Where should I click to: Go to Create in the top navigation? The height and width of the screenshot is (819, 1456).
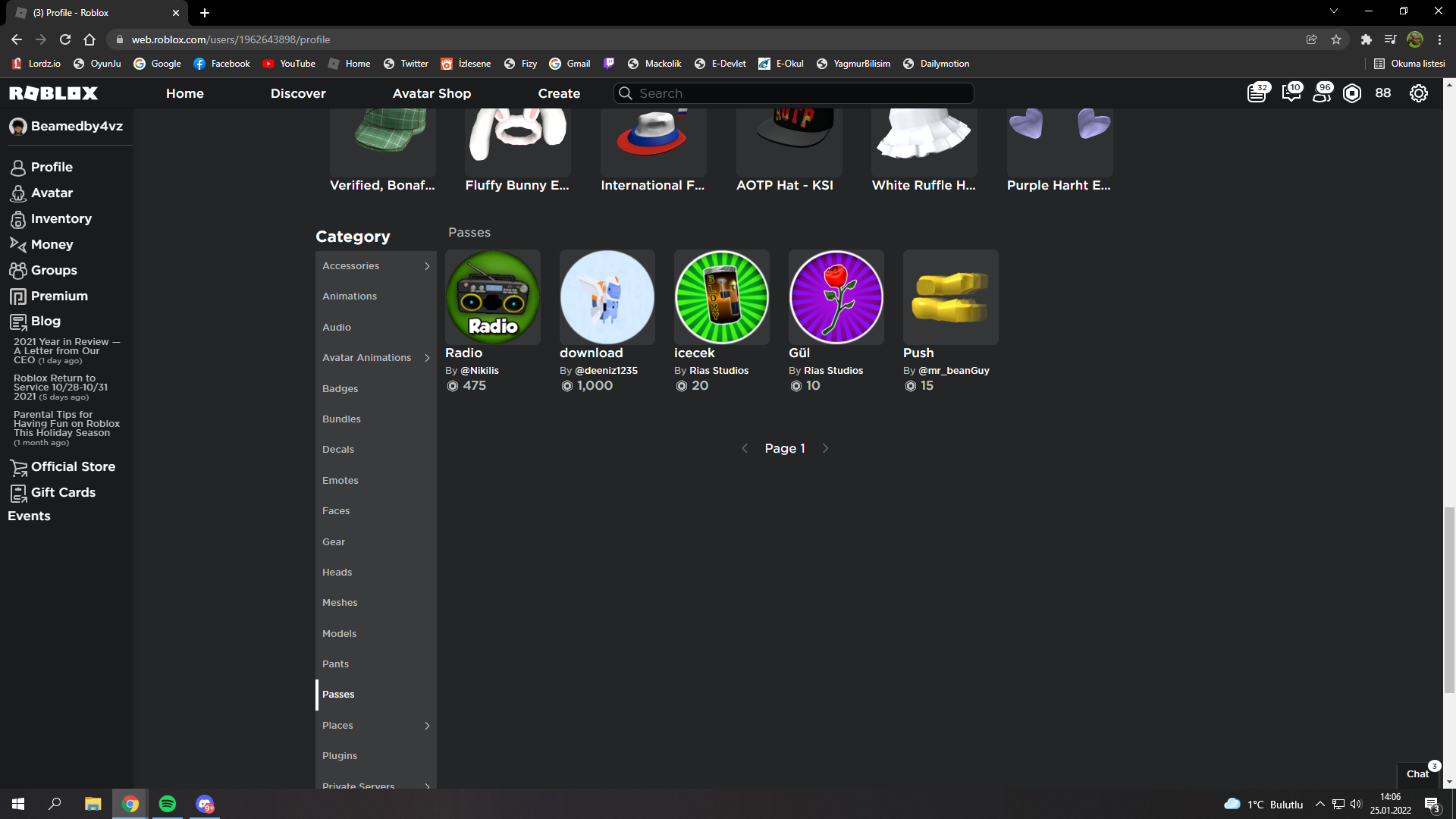click(x=559, y=93)
